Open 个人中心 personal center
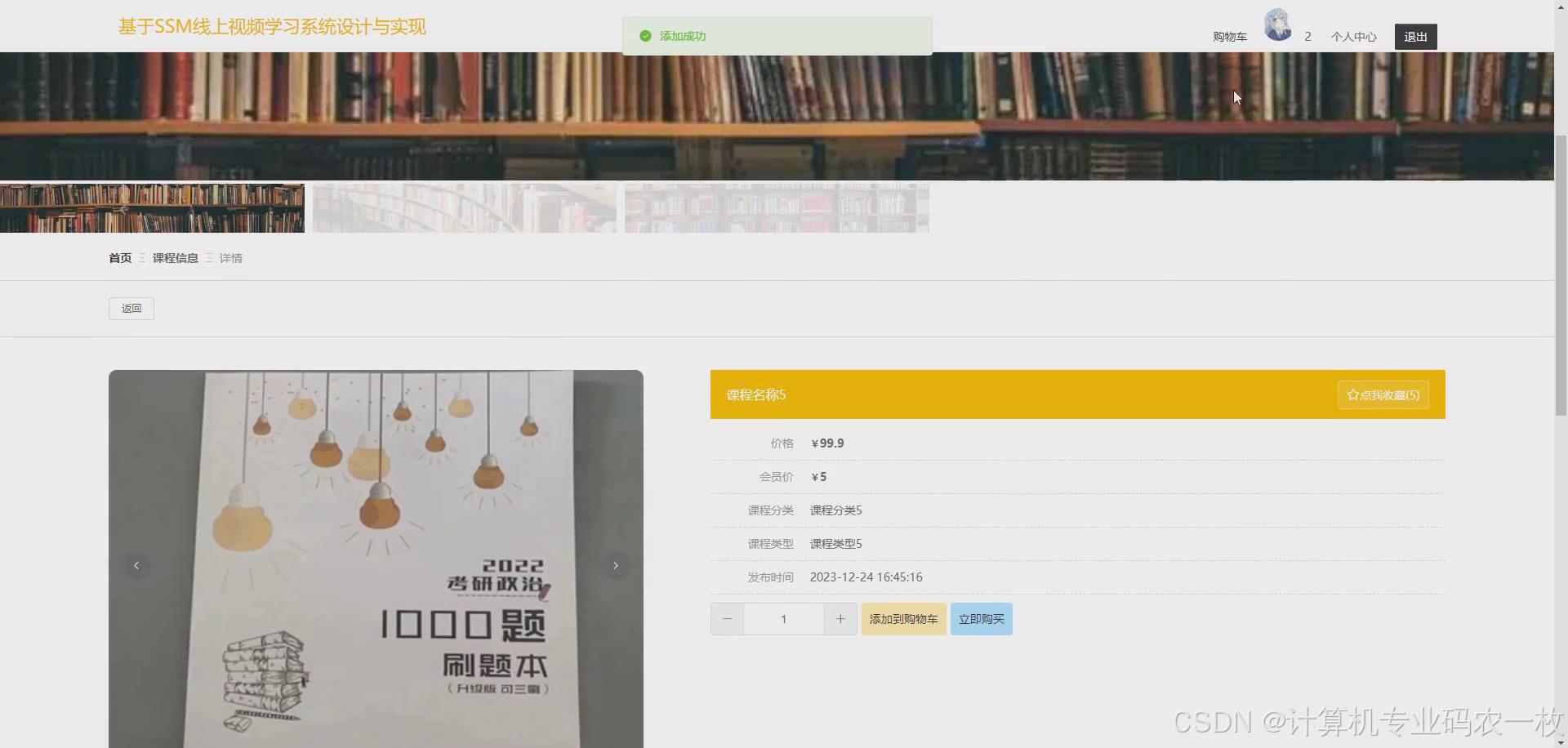The height and width of the screenshot is (748, 1568). (x=1353, y=36)
